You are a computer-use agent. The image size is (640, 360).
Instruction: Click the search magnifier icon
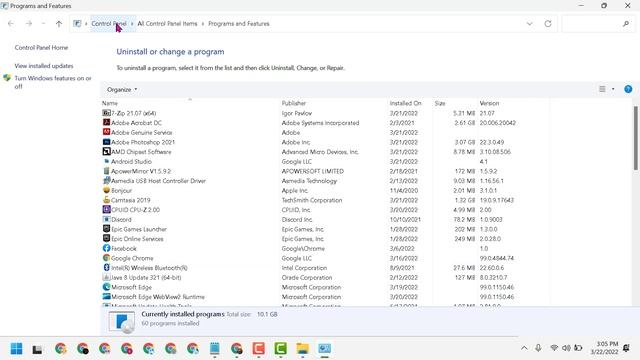(626, 24)
